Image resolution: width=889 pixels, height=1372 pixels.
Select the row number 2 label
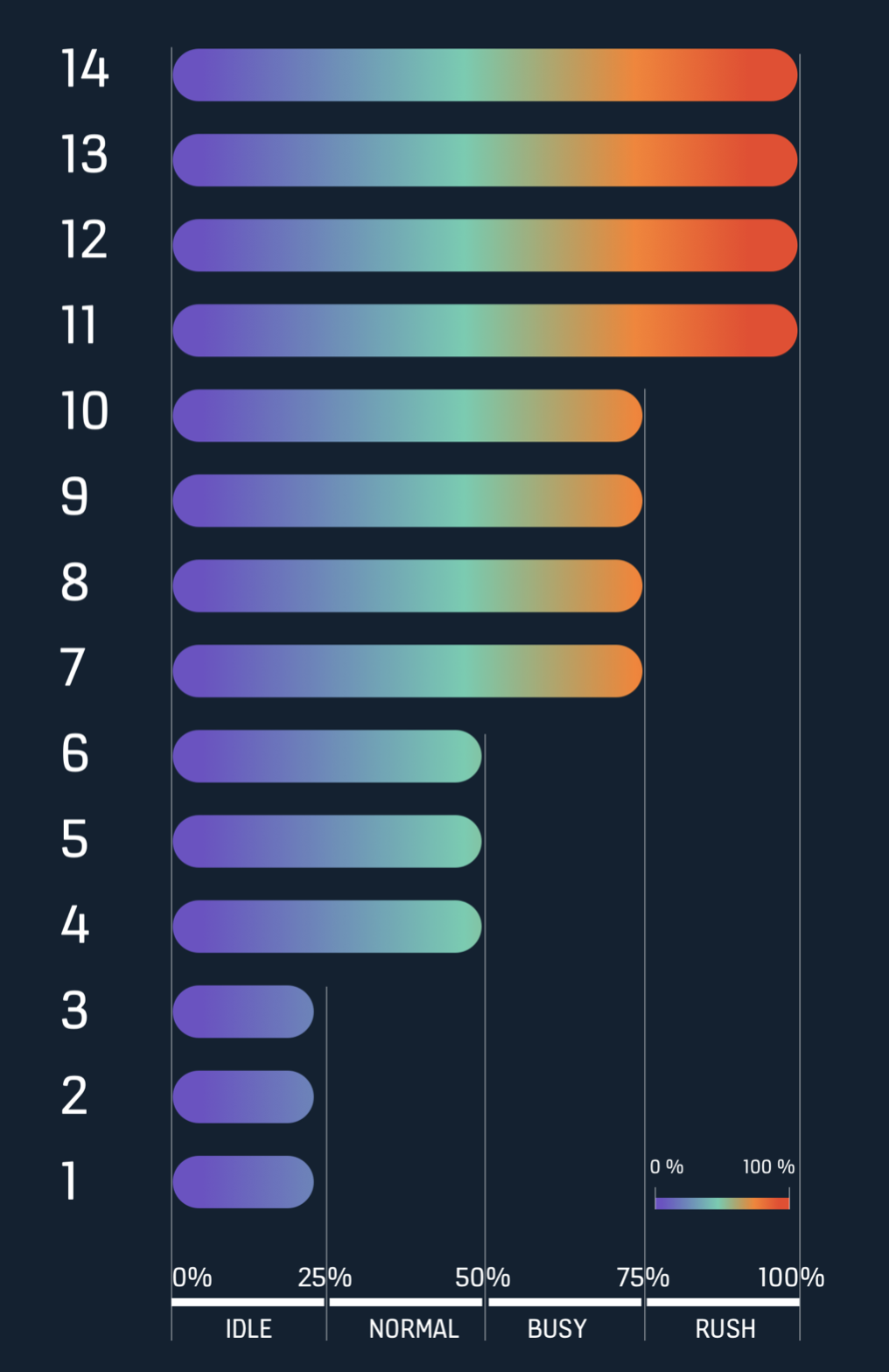pyautogui.click(x=74, y=1095)
